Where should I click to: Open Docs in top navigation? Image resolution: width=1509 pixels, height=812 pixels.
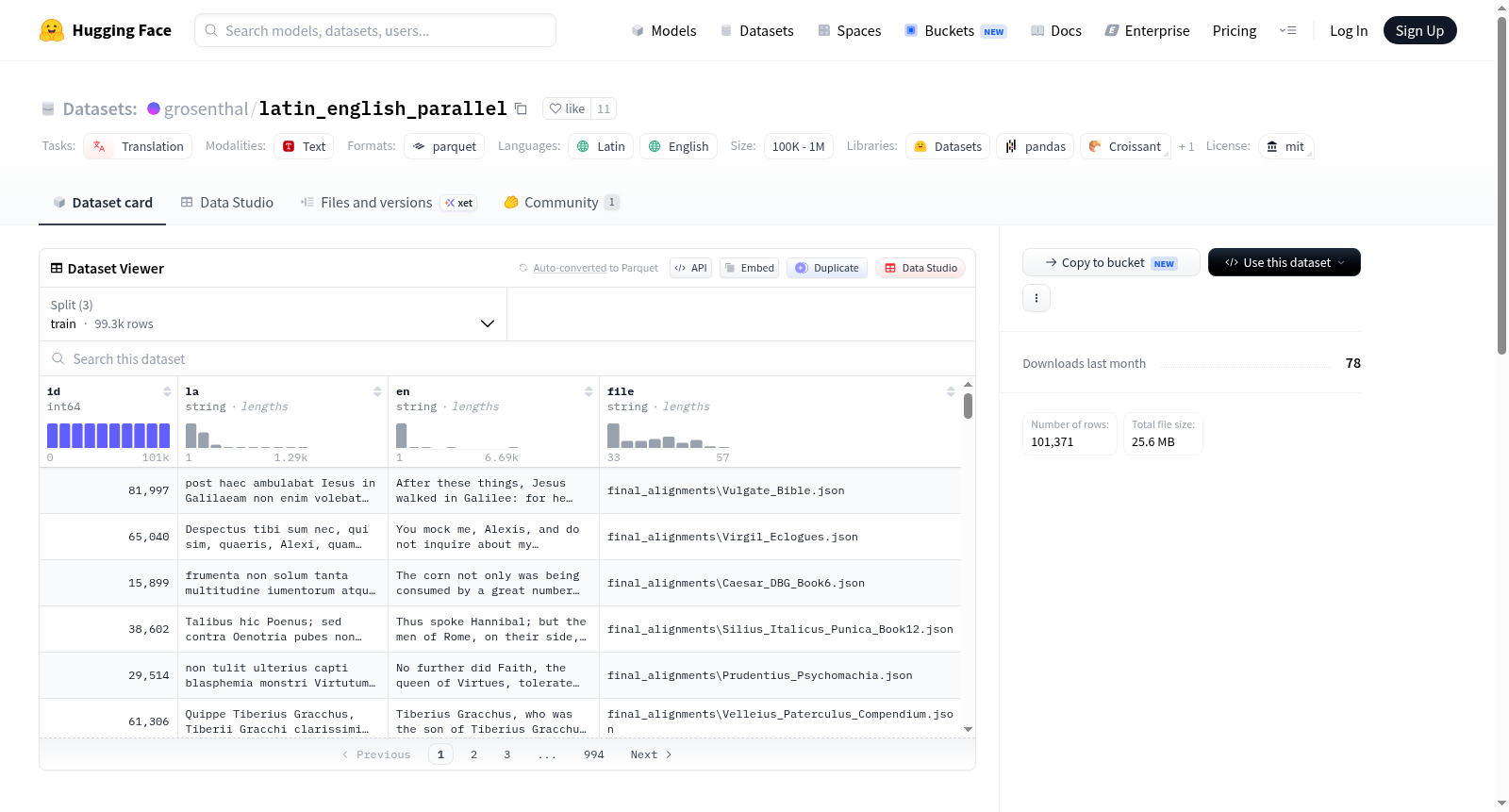(x=1056, y=31)
